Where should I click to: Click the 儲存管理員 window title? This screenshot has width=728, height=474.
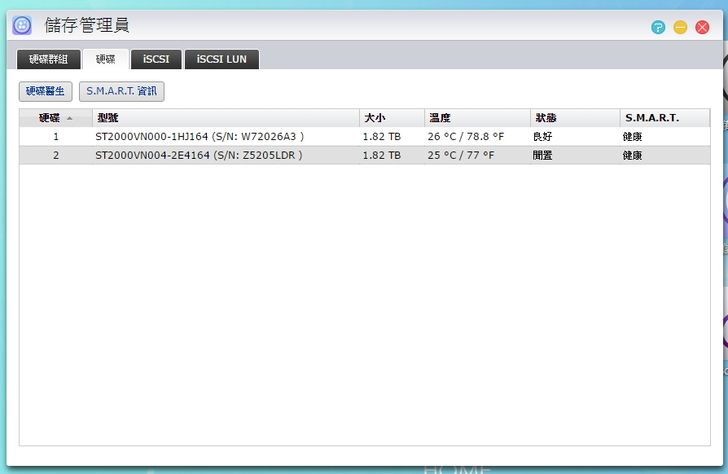tap(87, 26)
